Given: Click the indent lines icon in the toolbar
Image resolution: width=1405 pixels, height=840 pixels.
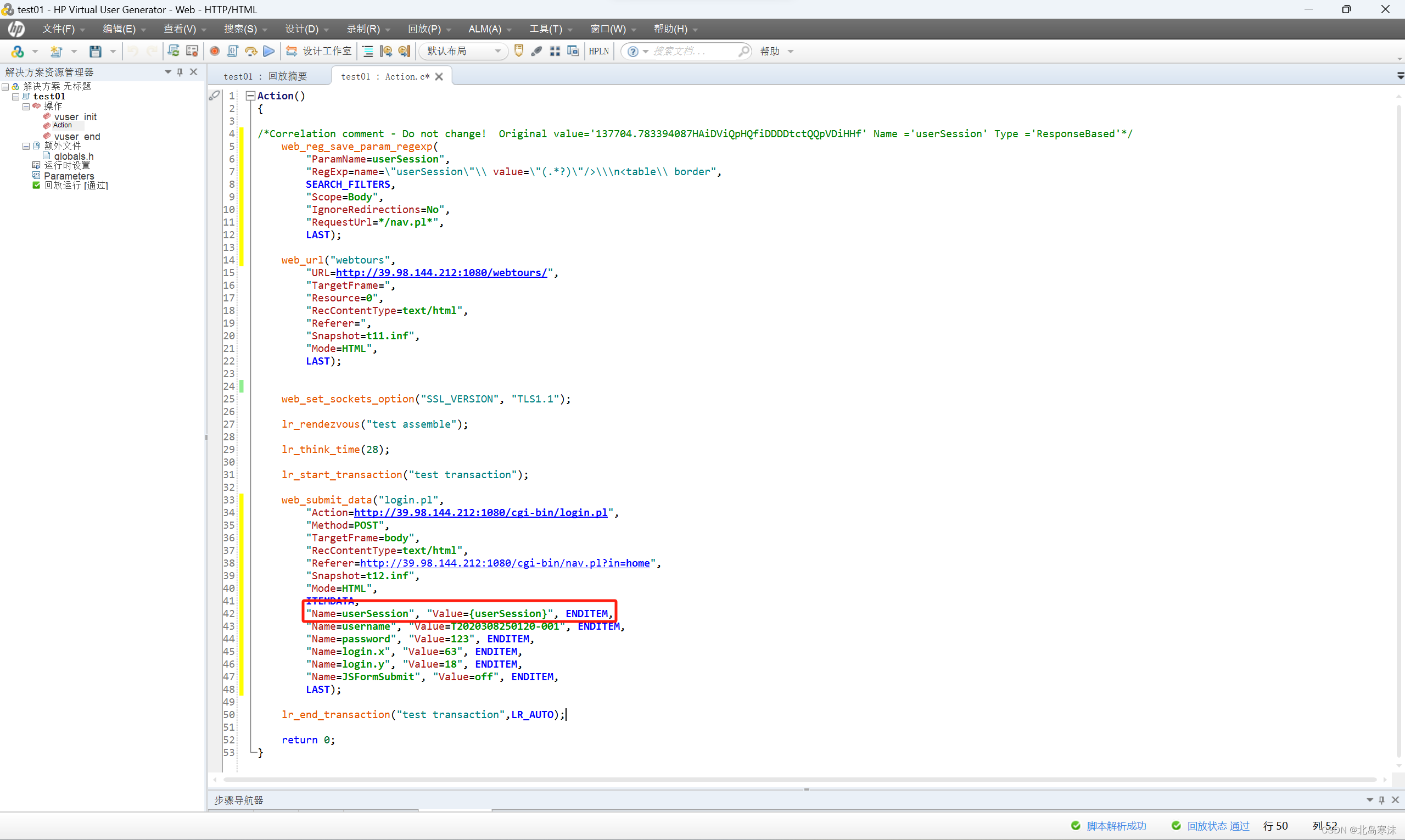Looking at the screenshot, I should tap(368, 51).
